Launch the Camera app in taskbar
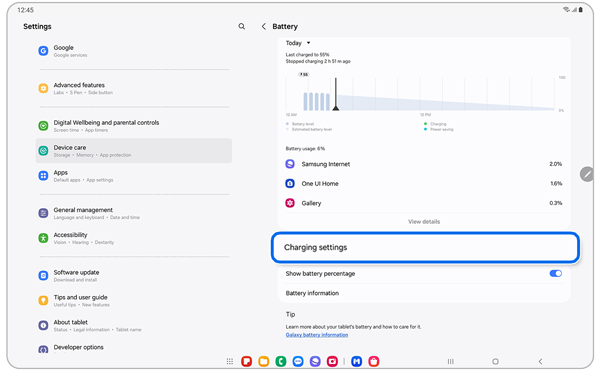The width and height of the screenshot is (600, 371). 333,361
